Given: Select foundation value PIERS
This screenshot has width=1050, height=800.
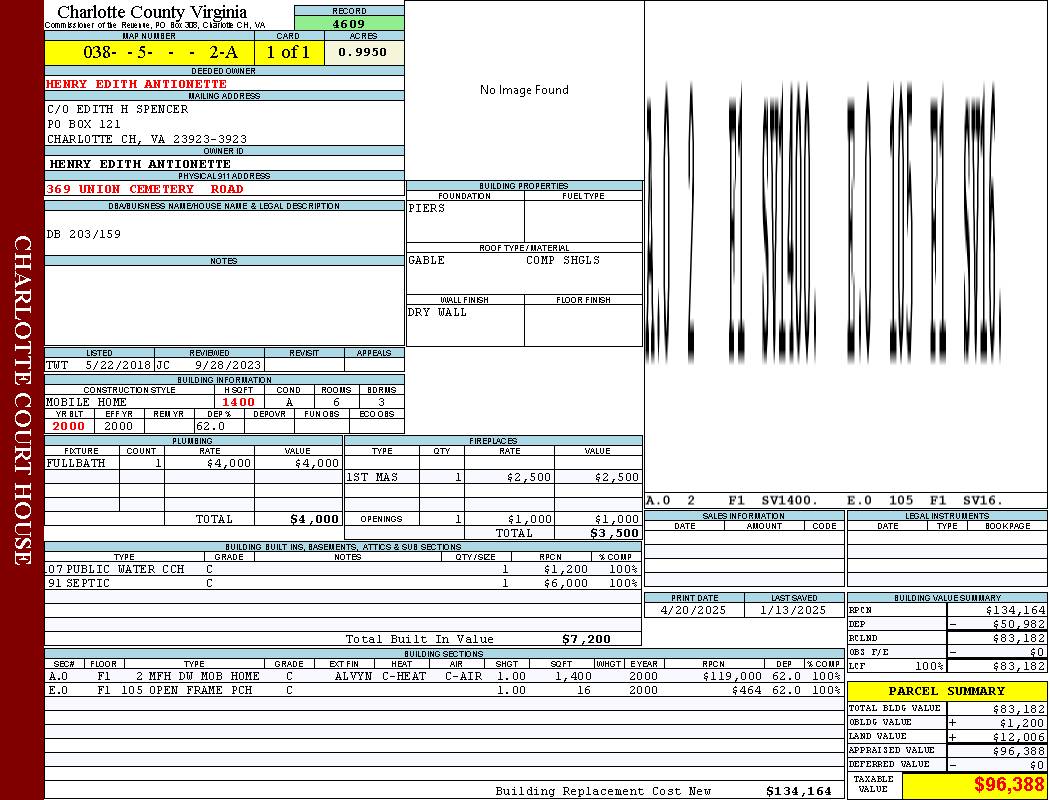Looking at the screenshot, I should click(427, 208).
